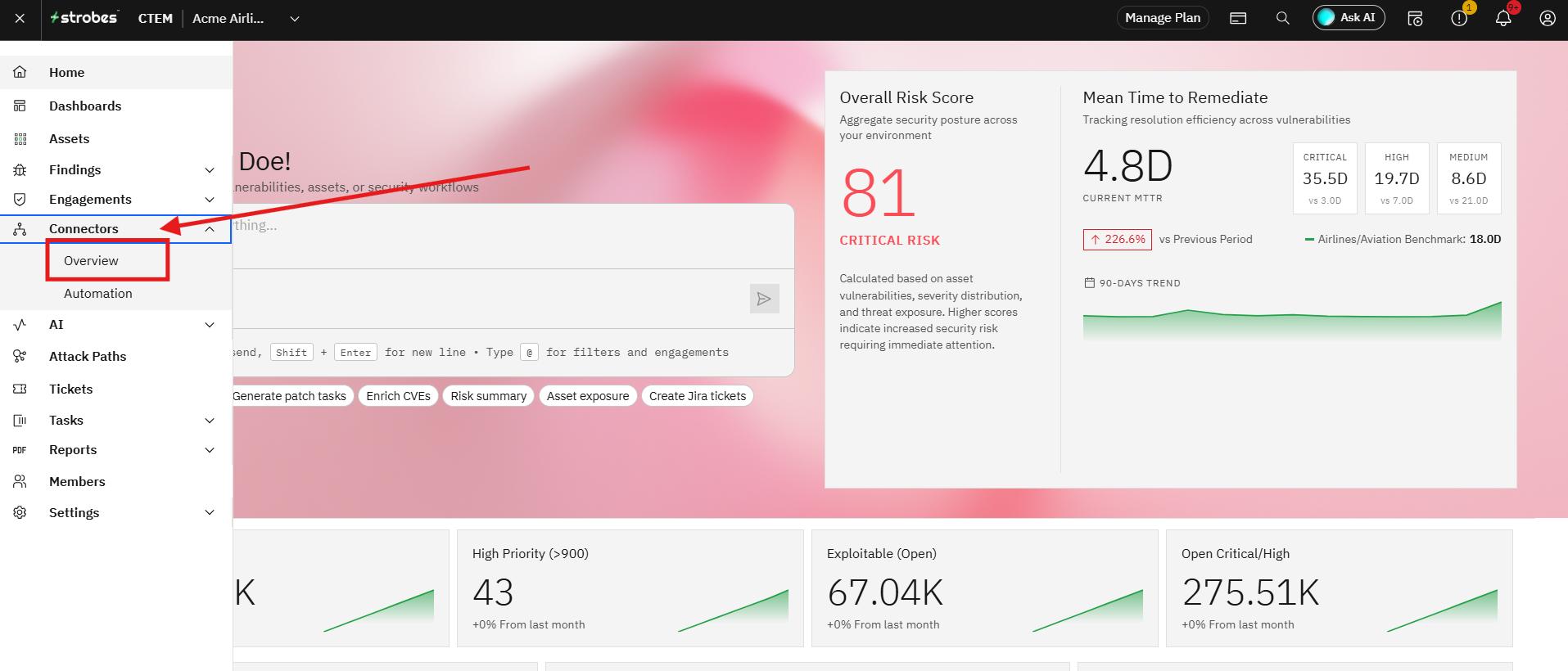
Task: Select the HIGH 19.7D MTTR card
Action: point(1397,178)
